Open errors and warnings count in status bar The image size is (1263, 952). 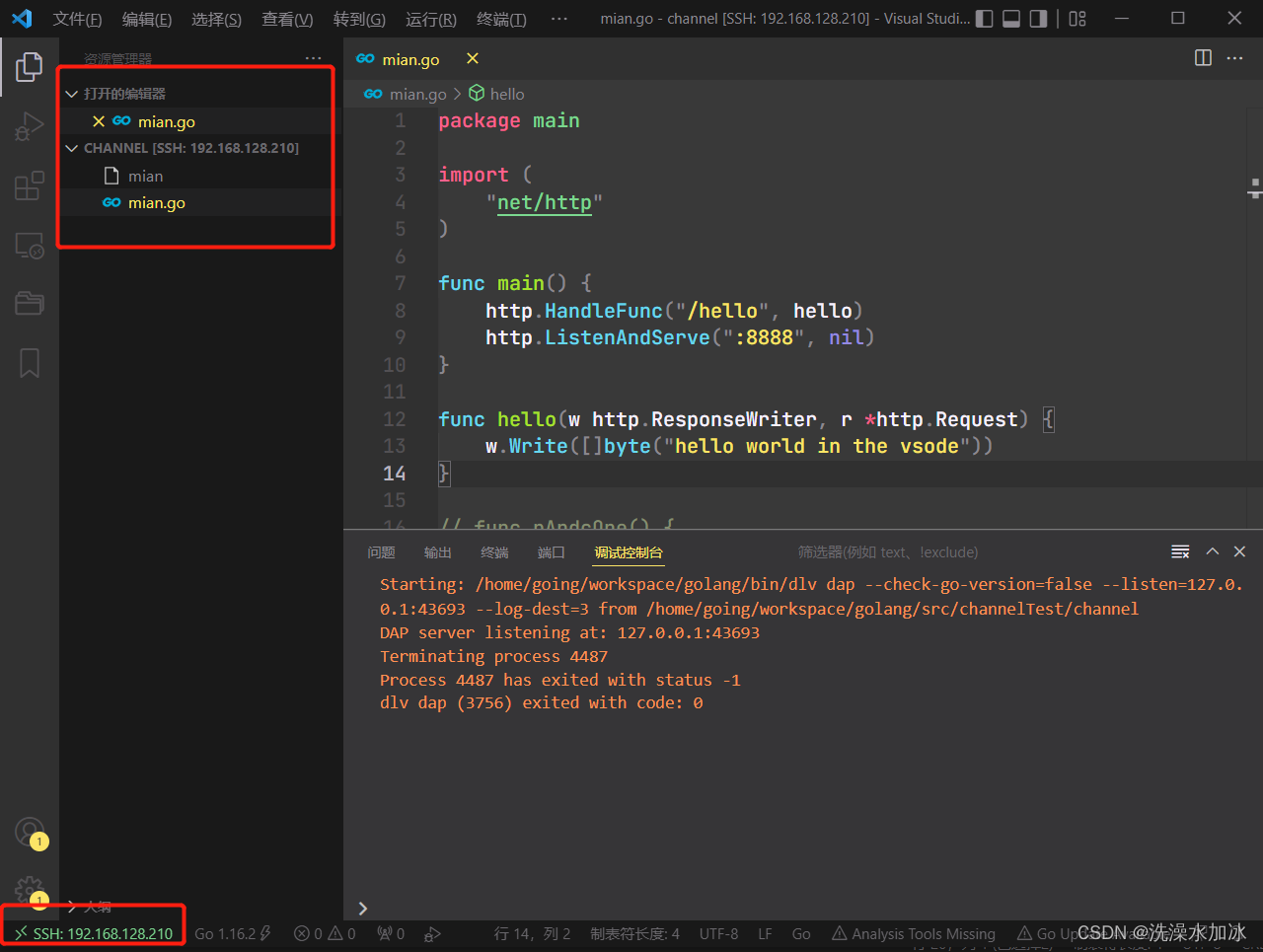pos(325,933)
